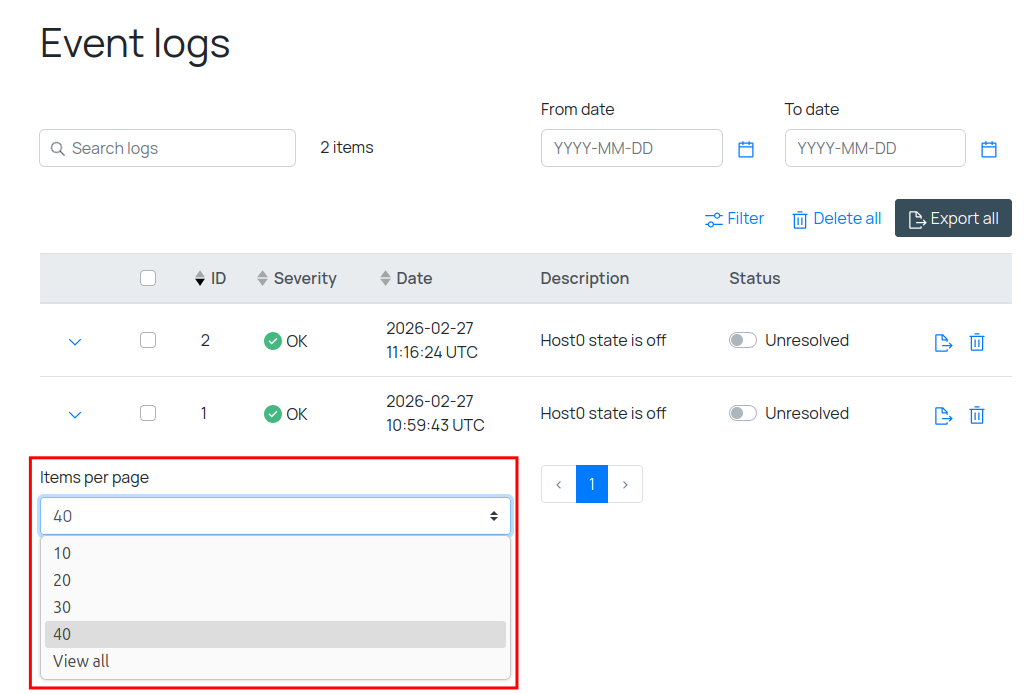This screenshot has width=1034, height=694.
Task: Toggle resolved status for log ID 2
Action: 743,340
